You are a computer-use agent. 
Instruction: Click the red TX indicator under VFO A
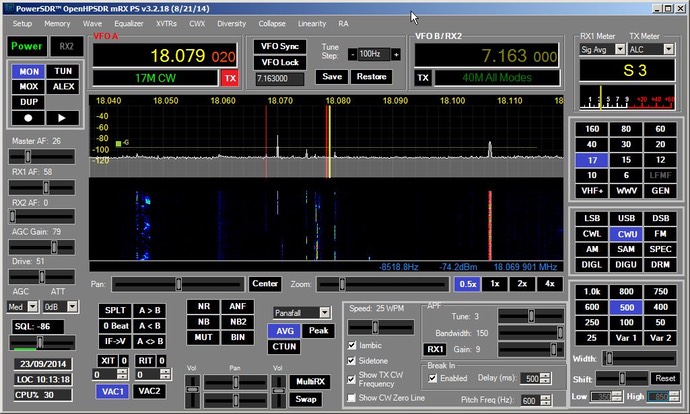click(x=230, y=77)
